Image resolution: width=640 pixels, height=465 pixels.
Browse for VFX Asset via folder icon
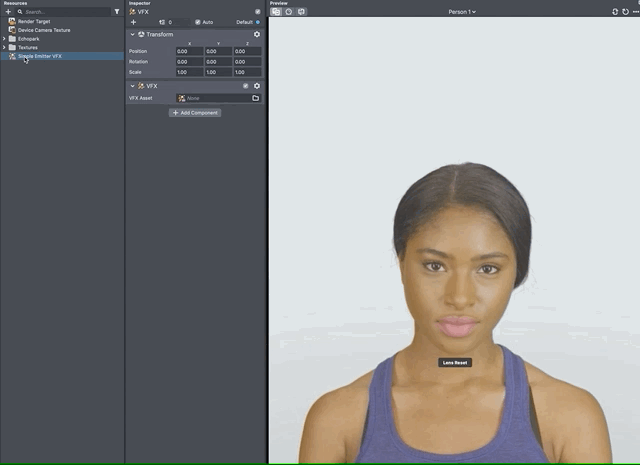256,98
